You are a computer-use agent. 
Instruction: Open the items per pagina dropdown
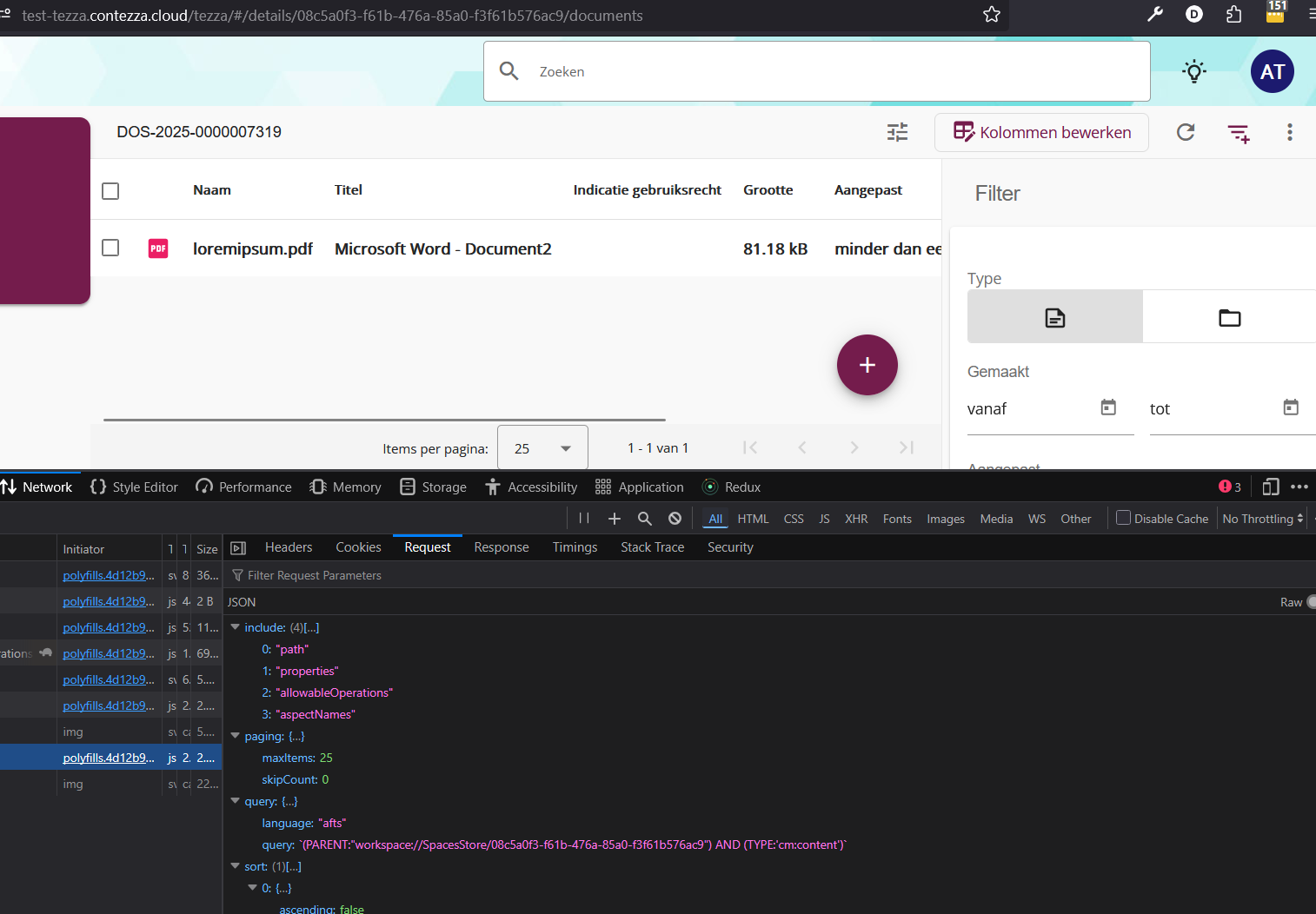(542, 448)
